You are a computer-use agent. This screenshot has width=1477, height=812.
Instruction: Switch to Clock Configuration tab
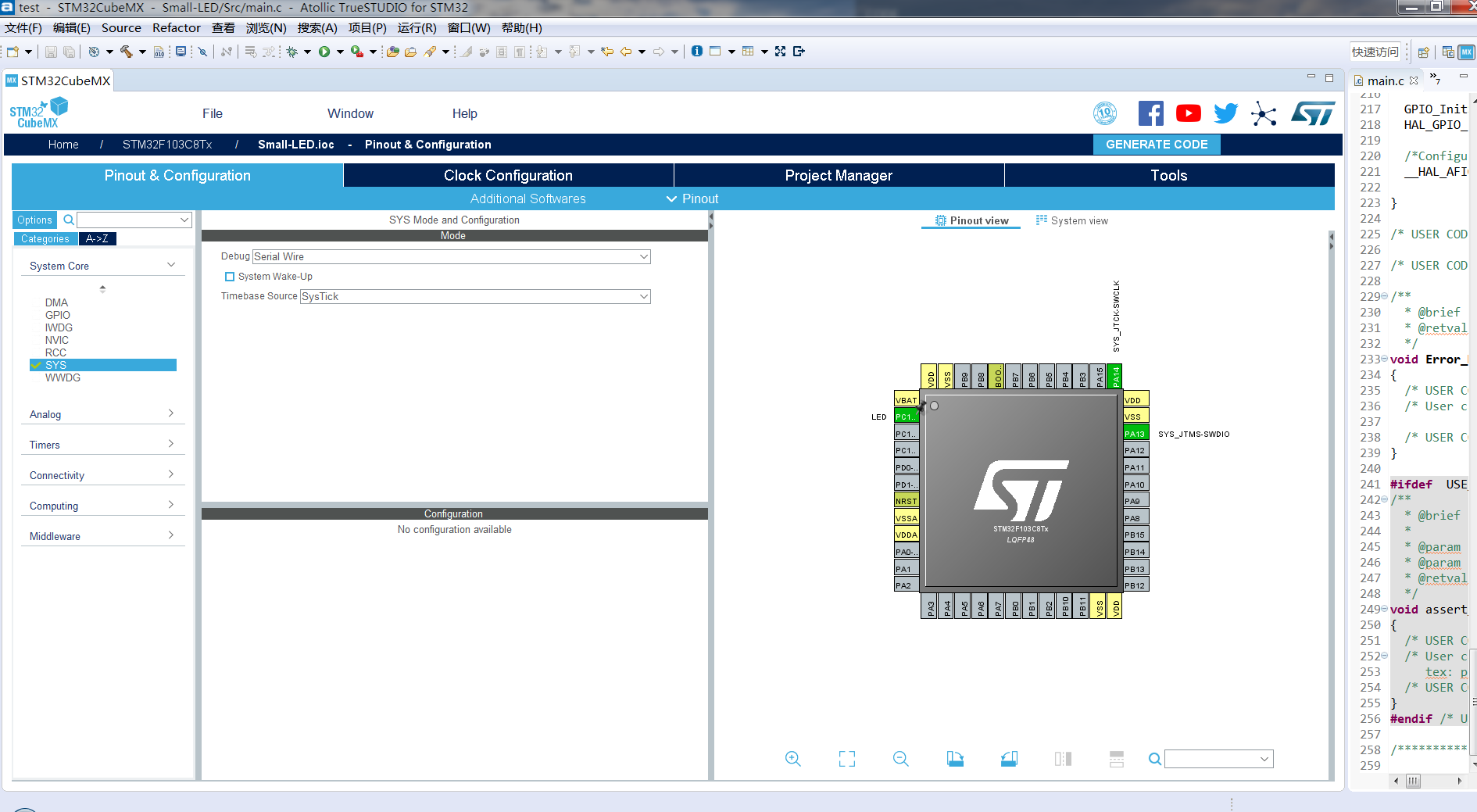[x=508, y=175]
